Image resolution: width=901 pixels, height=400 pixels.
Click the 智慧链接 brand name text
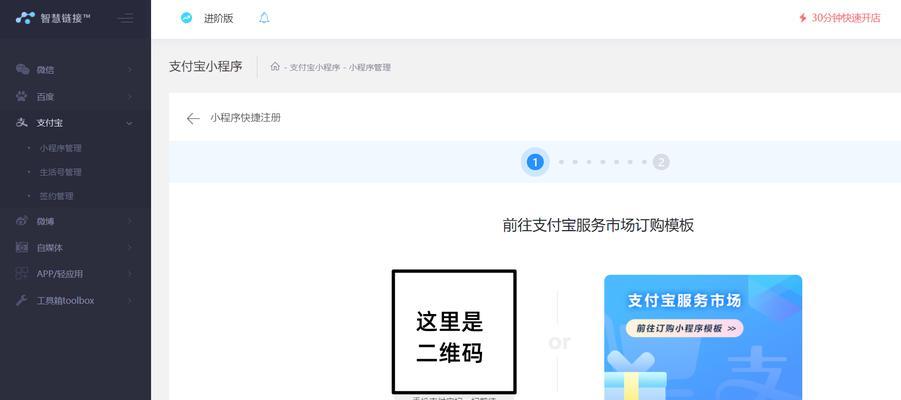pos(65,18)
